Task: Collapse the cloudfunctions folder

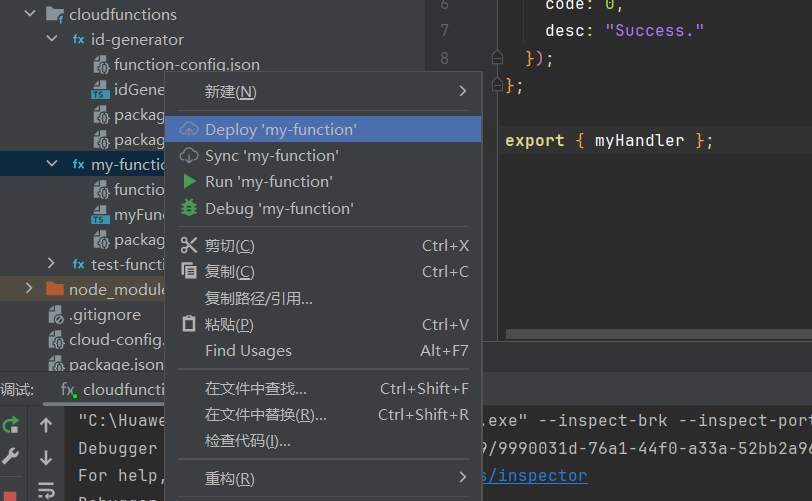Action: pyautogui.click(x=30, y=13)
